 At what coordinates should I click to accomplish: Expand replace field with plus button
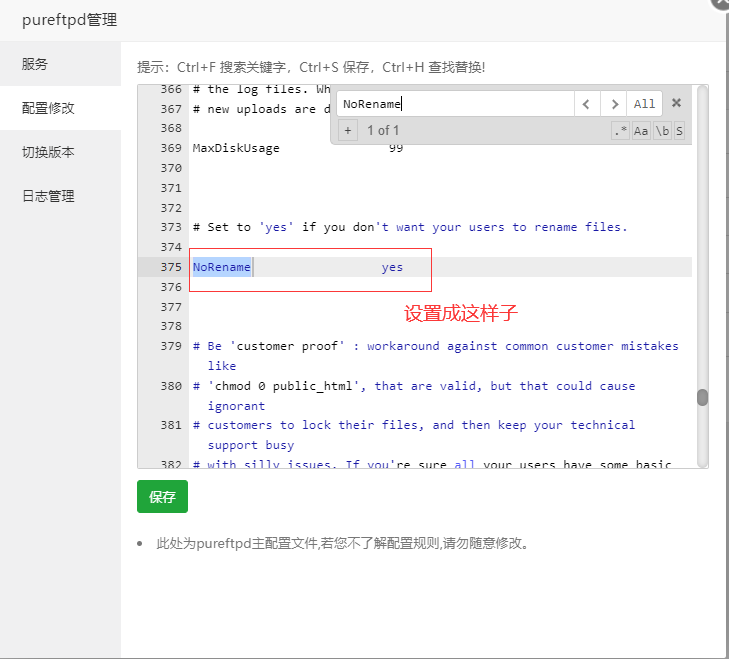pos(348,131)
